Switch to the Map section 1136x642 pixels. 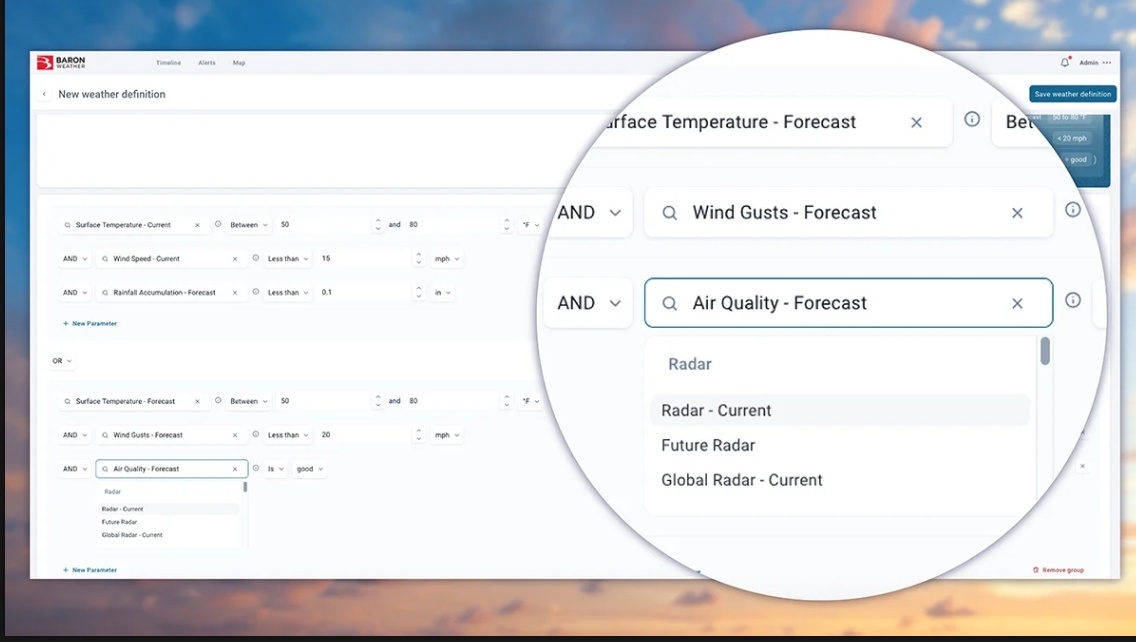tap(239, 62)
